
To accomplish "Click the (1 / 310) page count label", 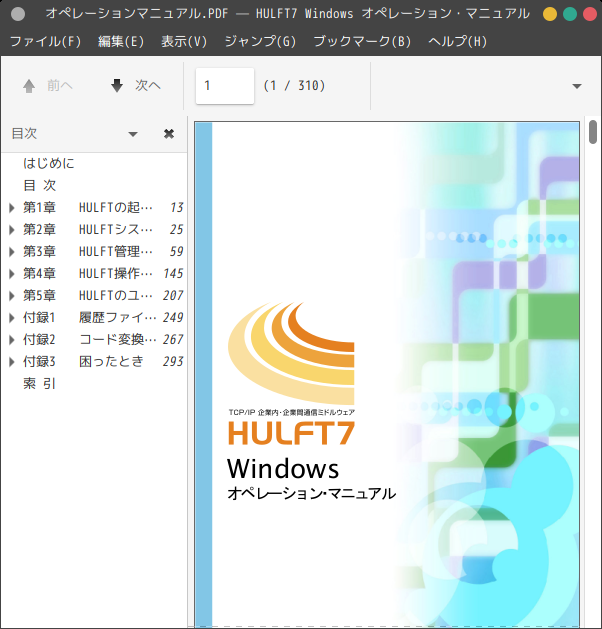I will click(x=294, y=85).
